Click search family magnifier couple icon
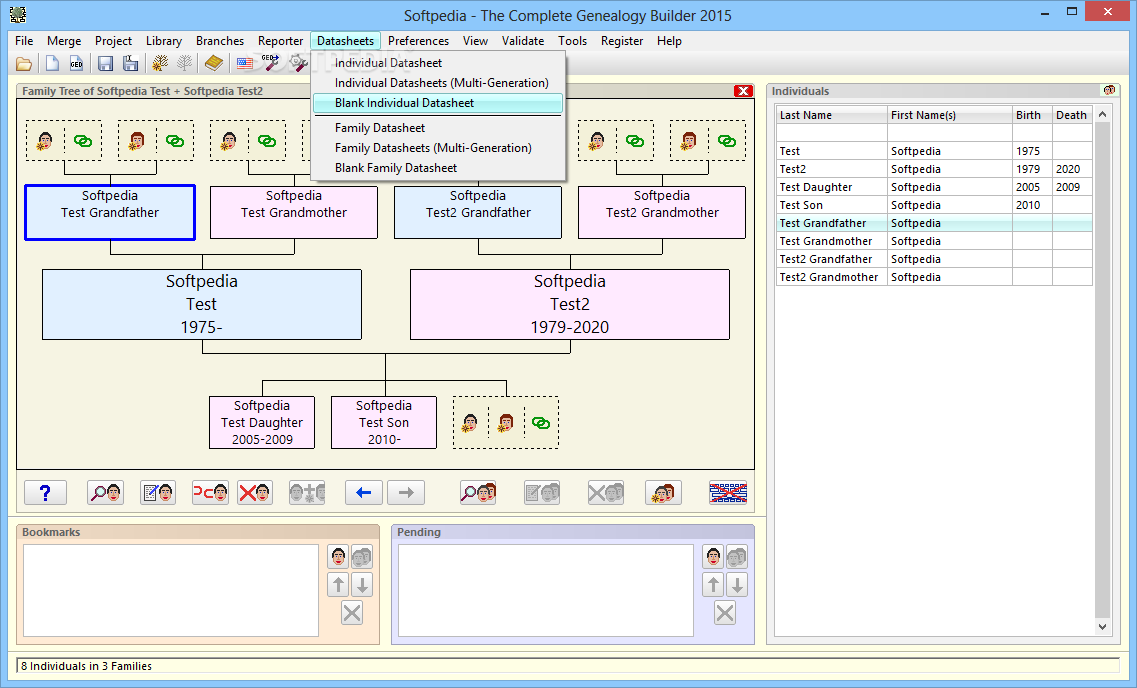Screen dimensions: 1137x688 coord(478,493)
